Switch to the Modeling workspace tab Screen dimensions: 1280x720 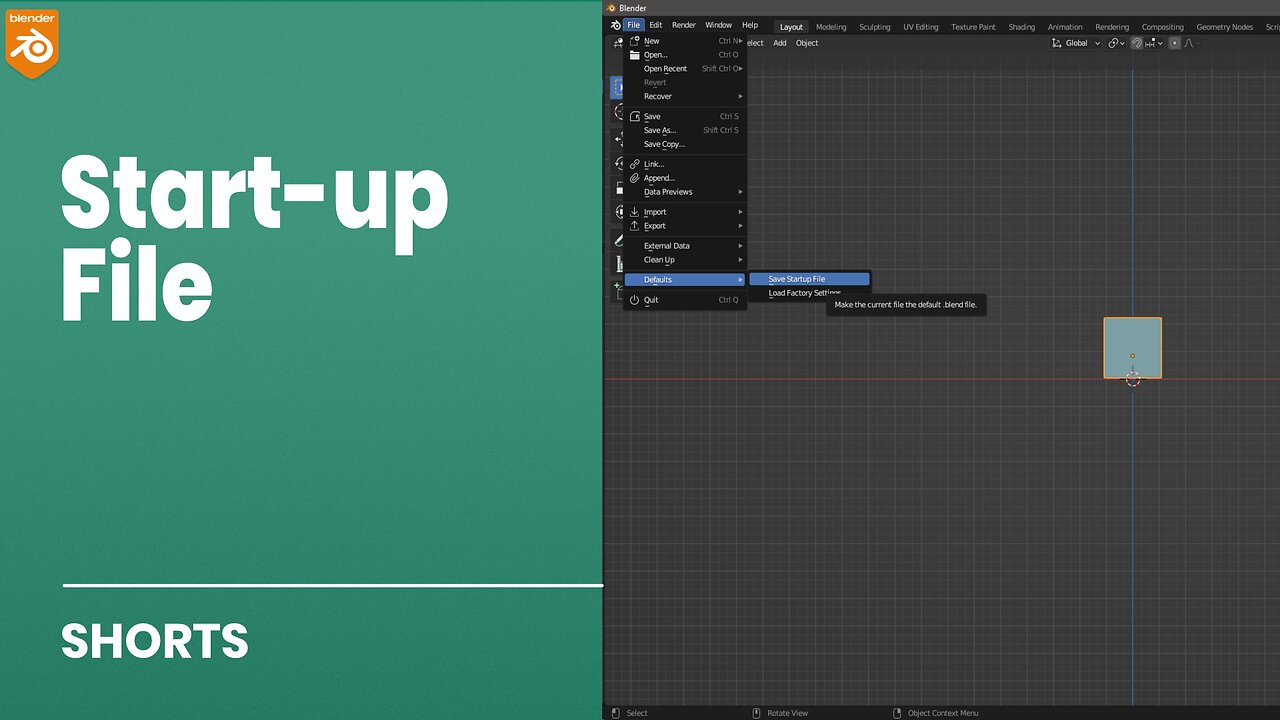pos(831,27)
